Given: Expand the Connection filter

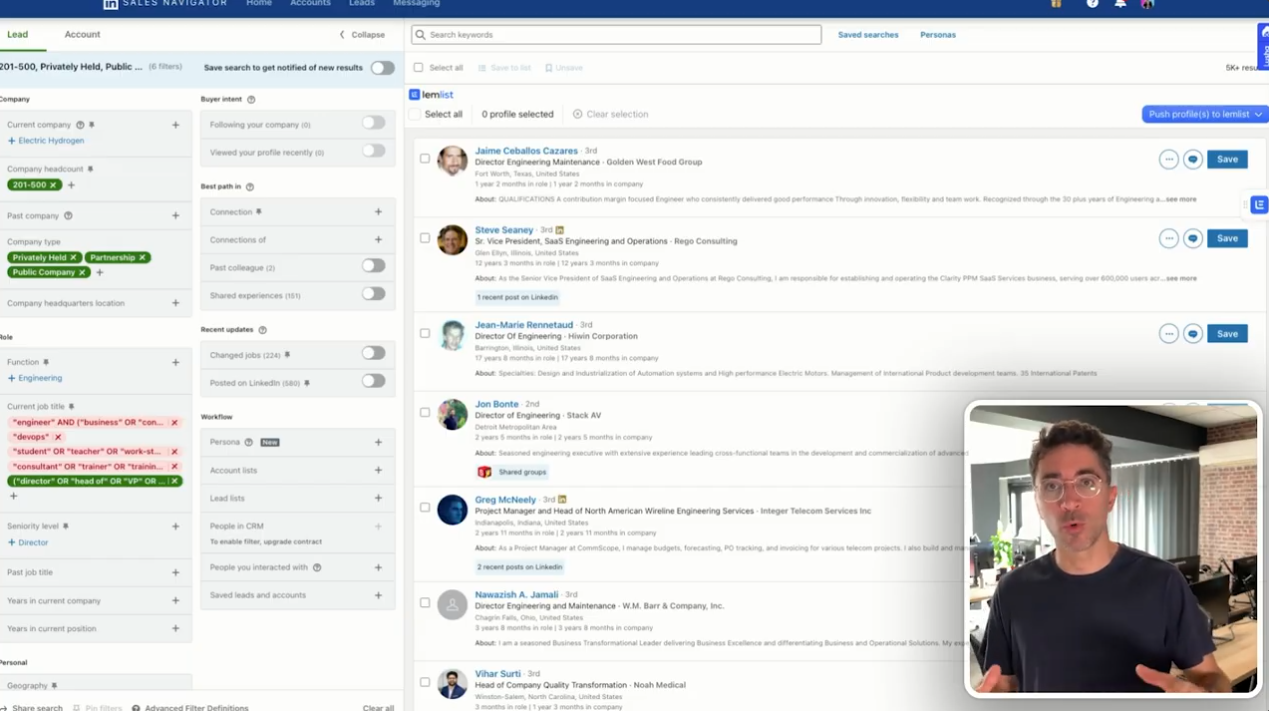Looking at the screenshot, I should pyautogui.click(x=378, y=212).
